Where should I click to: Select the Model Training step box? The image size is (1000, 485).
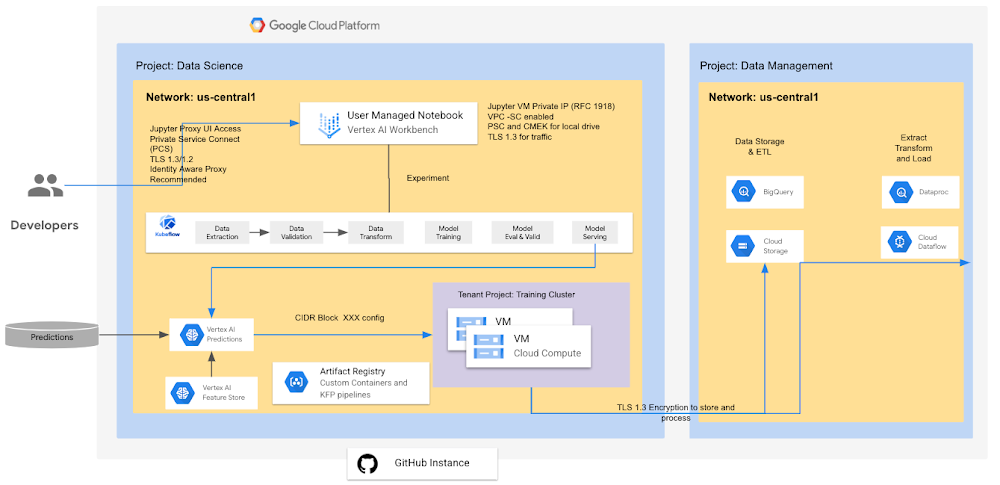click(448, 232)
